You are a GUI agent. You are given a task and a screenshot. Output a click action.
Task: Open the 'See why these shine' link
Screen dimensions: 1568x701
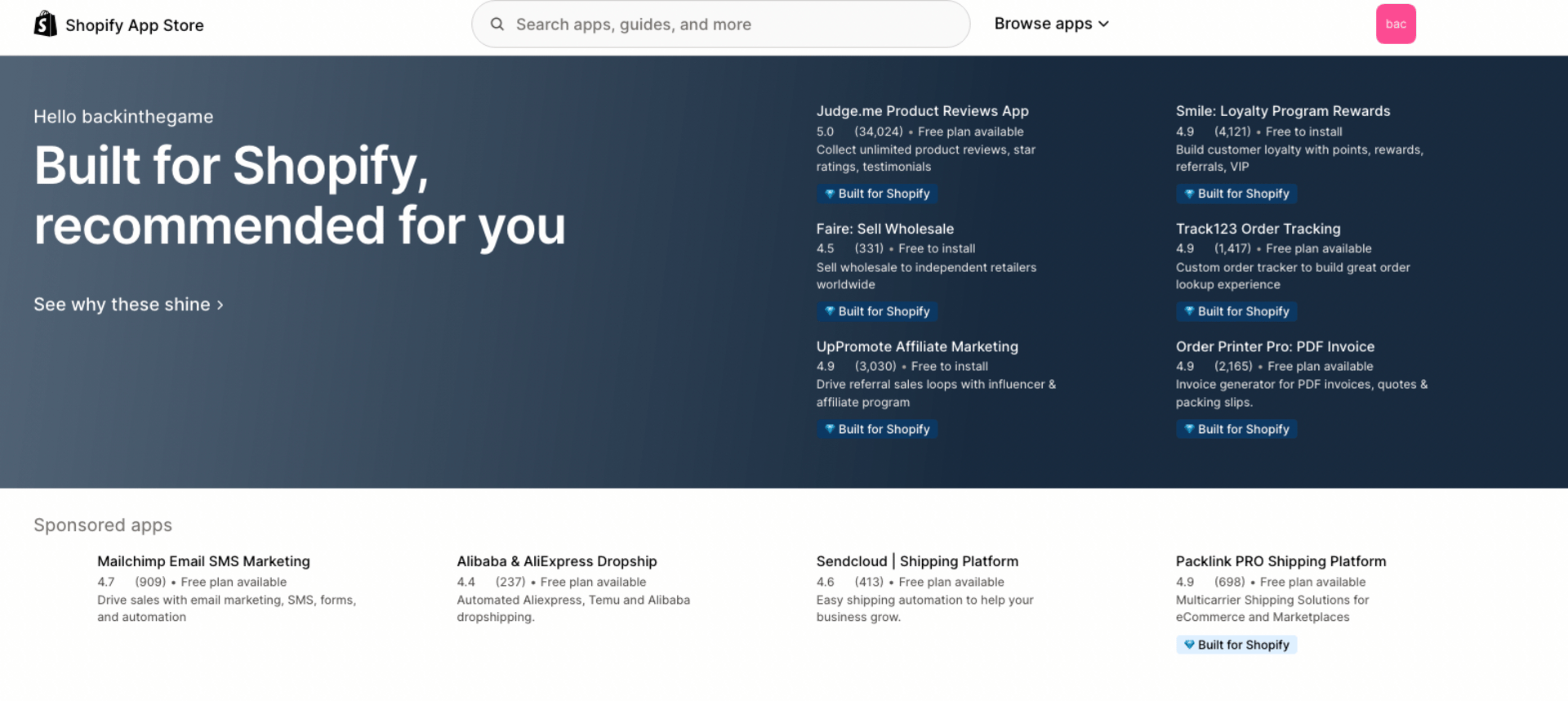[x=128, y=305]
